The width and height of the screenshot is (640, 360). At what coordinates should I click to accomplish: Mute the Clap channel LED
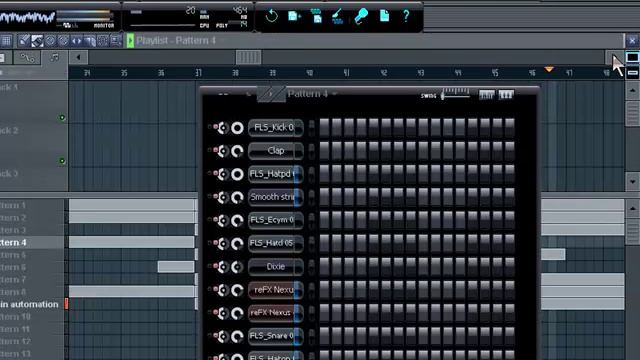215,151
